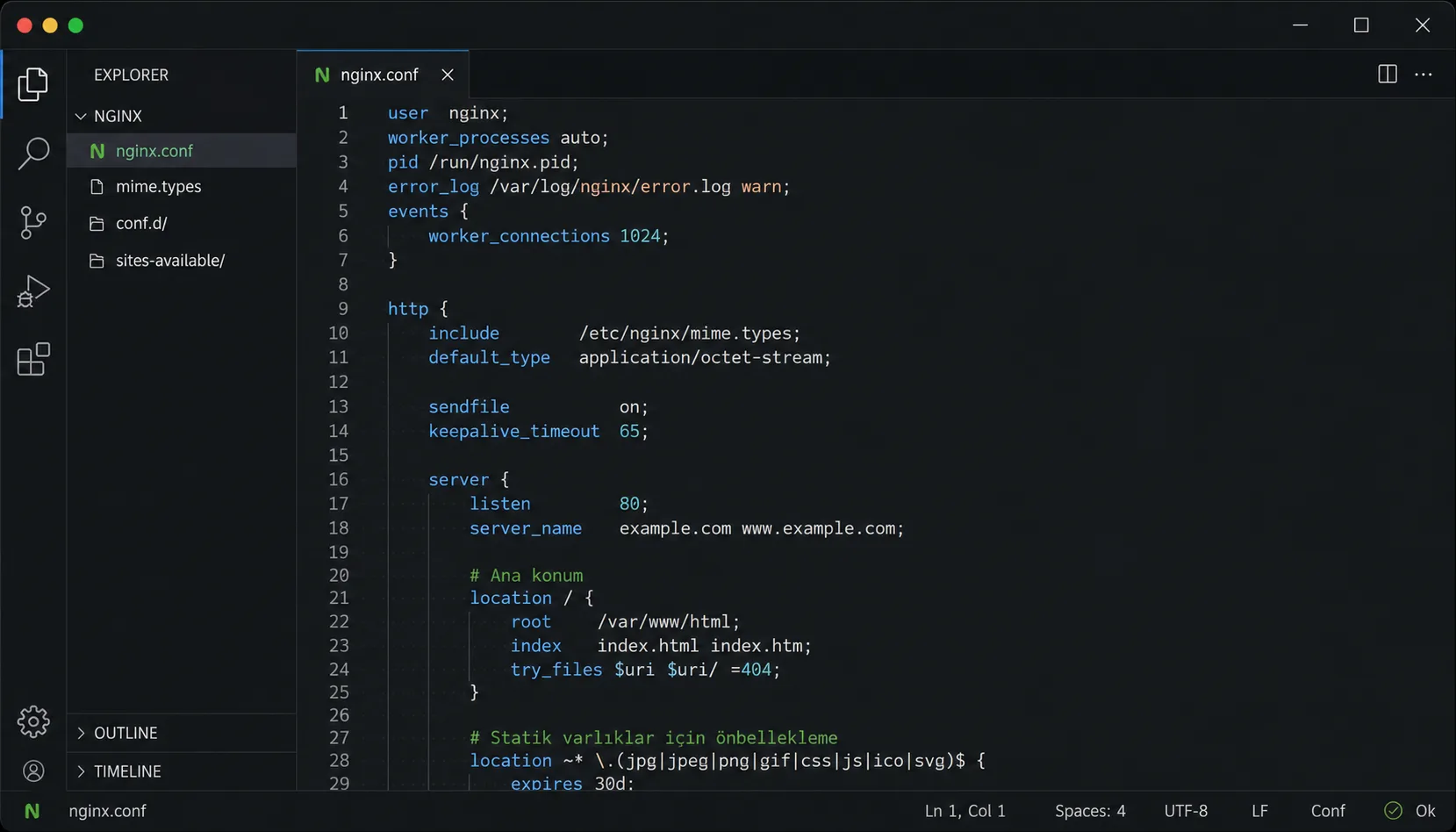
Task: Change language mode from Conf
Action: (1328, 811)
